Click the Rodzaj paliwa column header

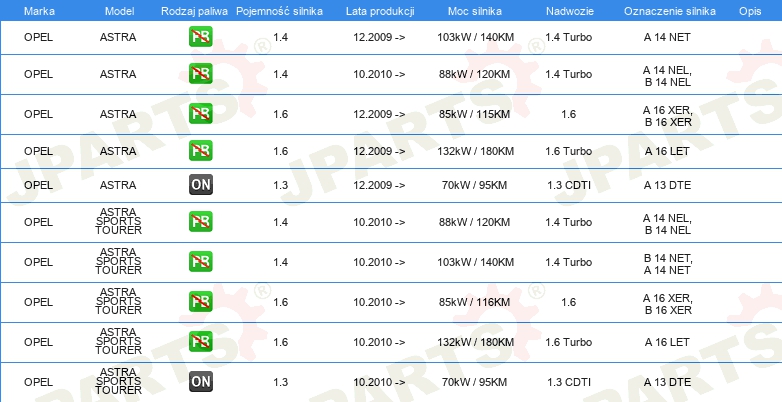pyautogui.click(x=194, y=9)
